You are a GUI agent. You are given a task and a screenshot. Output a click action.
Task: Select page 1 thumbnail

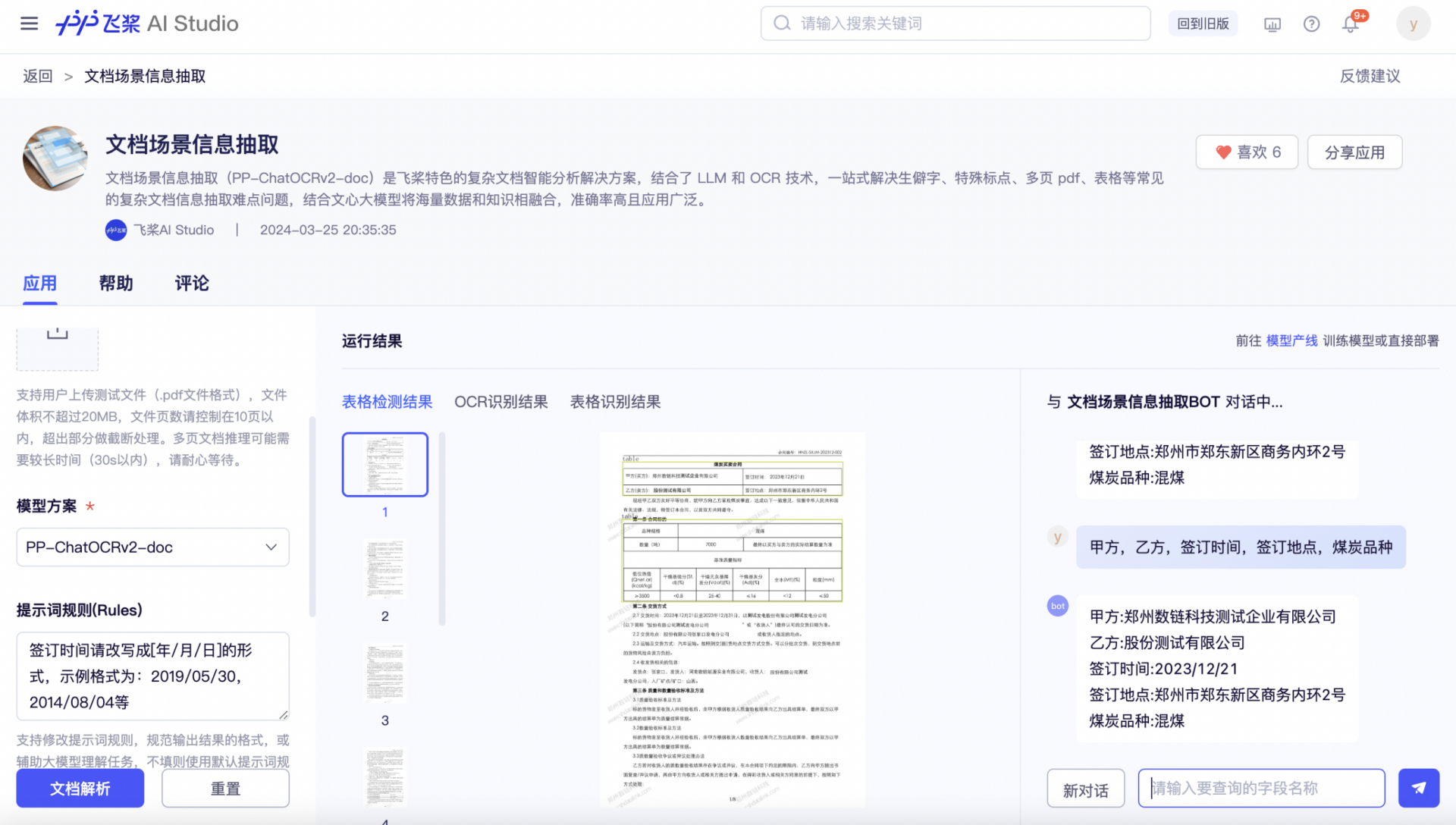click(x=385, y=464)
